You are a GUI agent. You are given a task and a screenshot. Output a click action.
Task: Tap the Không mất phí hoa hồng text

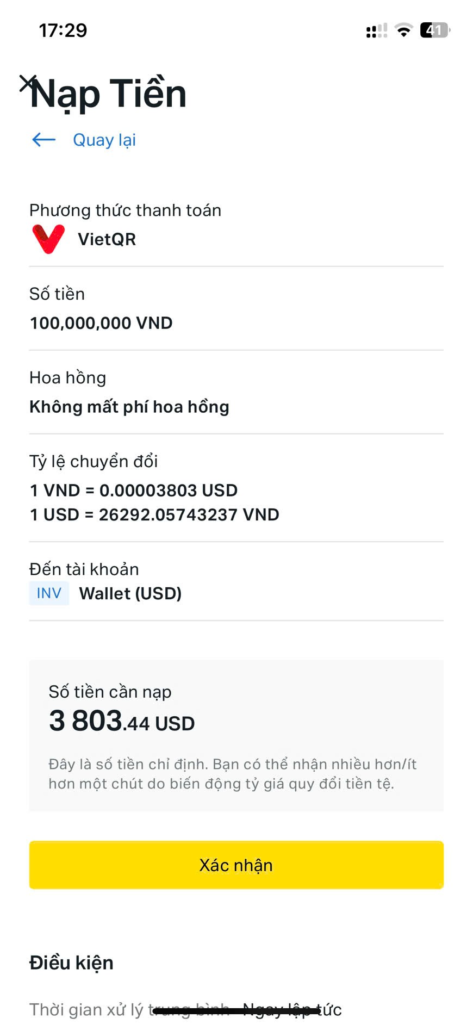129,408
